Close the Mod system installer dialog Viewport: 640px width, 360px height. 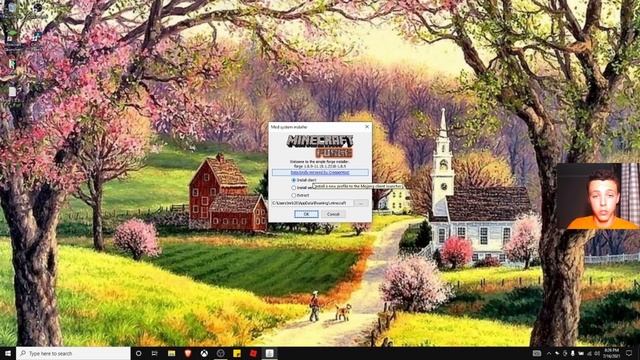pos(367,127)
